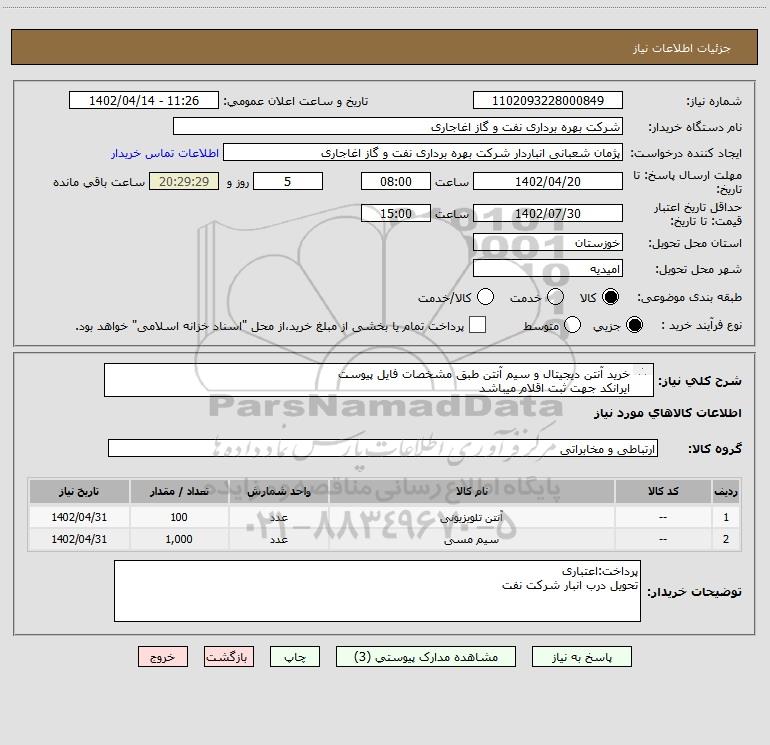Click the سیم مسی item name cell

coord(471,539)
